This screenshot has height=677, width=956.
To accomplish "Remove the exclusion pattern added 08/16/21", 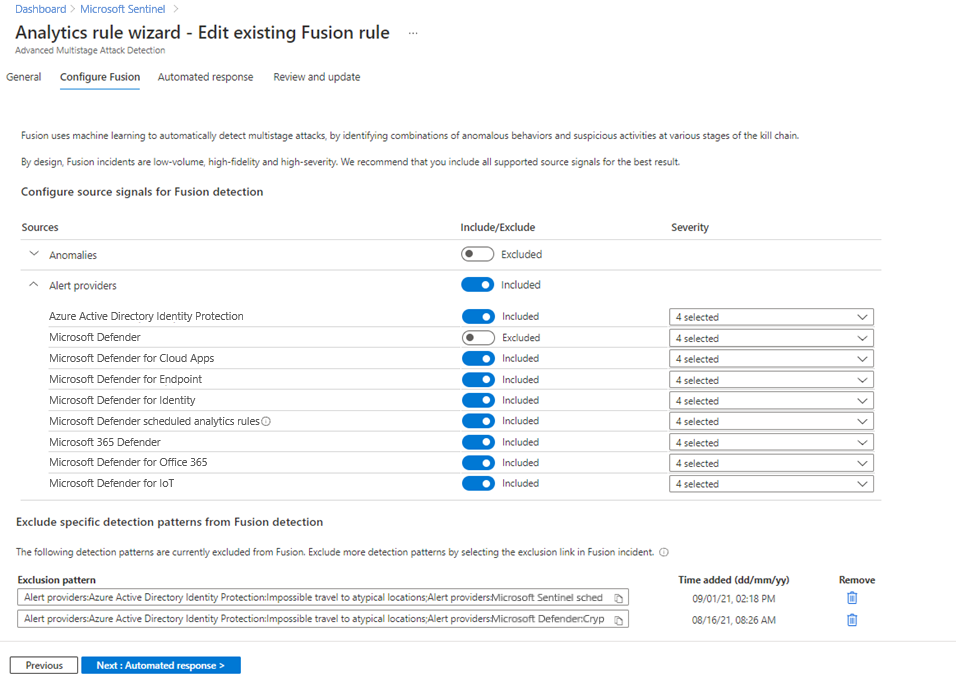I will coord(852,620).
